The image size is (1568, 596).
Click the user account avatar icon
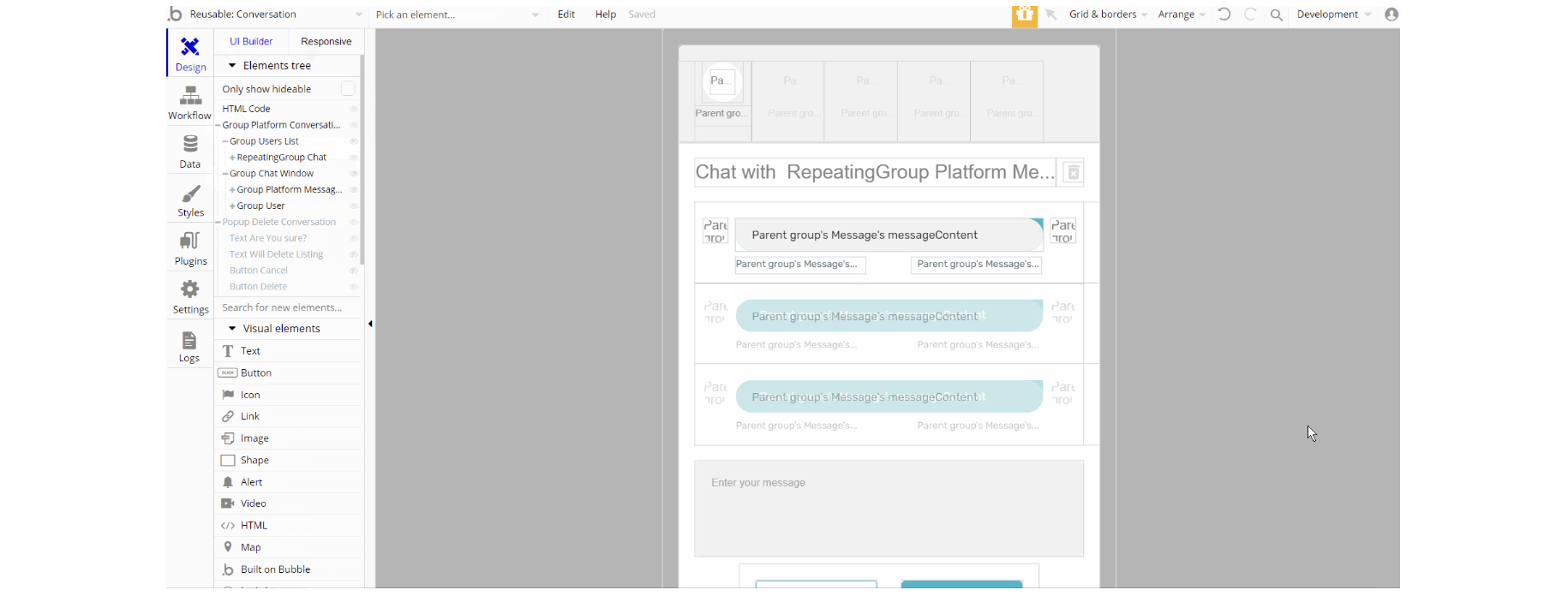[x=1391, y=15]
